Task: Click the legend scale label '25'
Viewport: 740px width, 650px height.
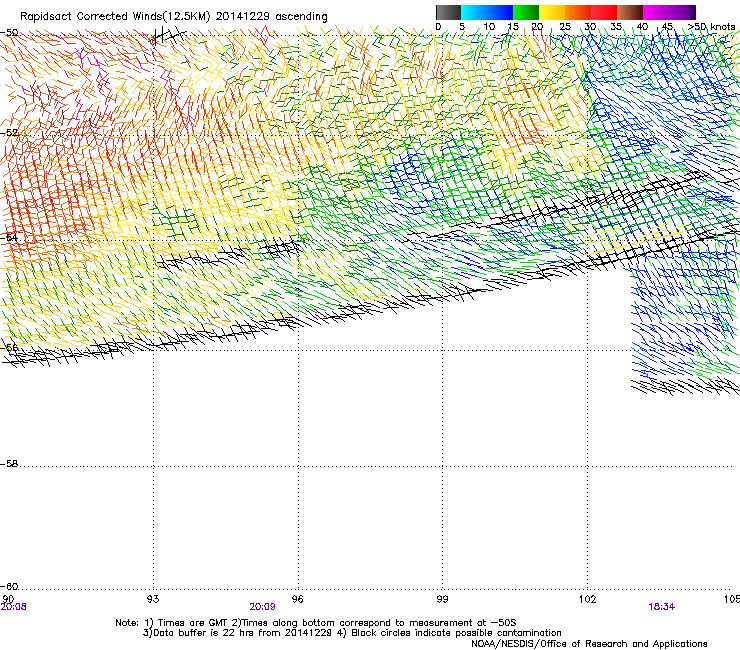Action: point(564,27)
